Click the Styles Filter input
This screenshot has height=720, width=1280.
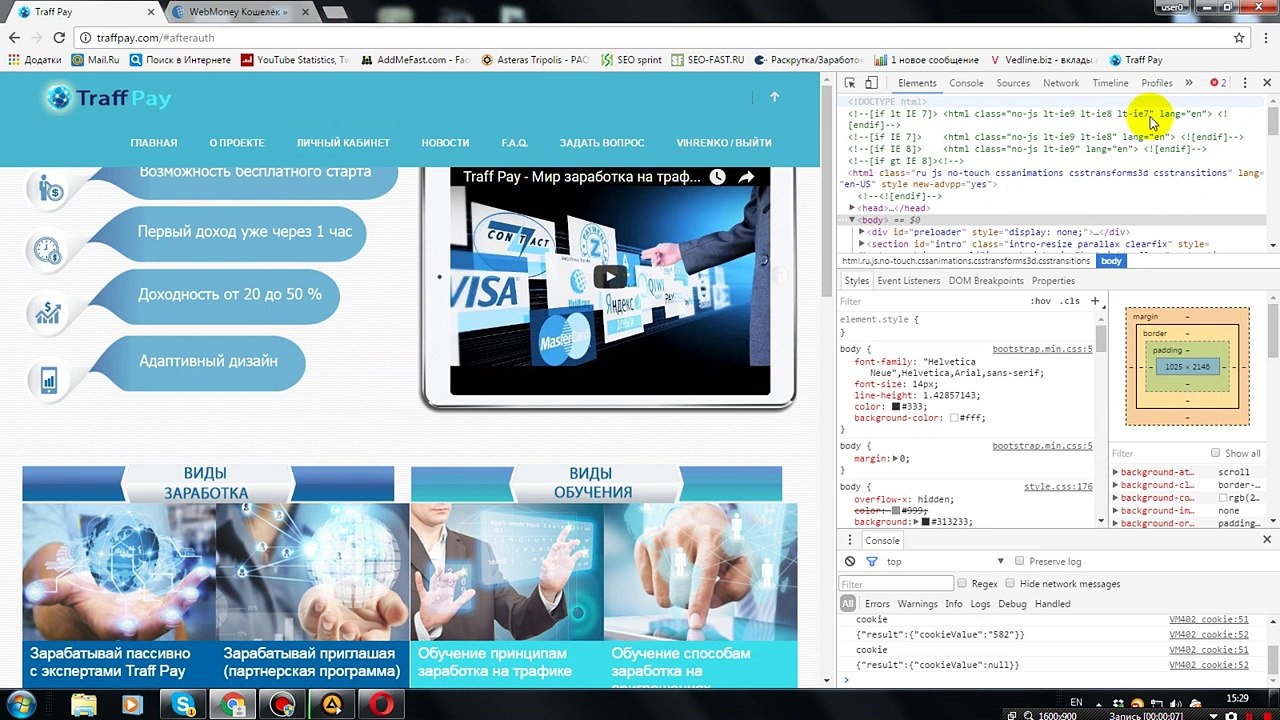coord(930,301)
